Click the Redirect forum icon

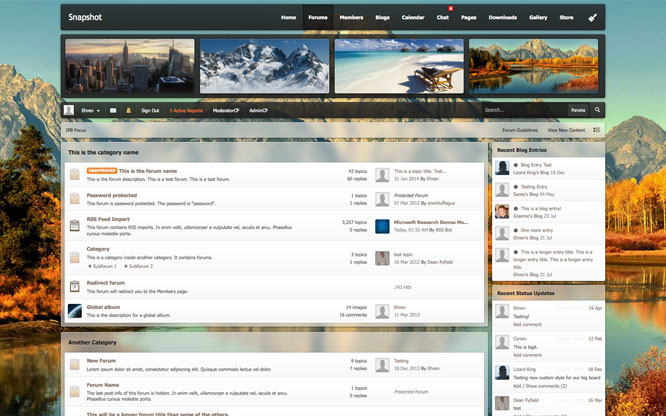[x=74, y=286]
